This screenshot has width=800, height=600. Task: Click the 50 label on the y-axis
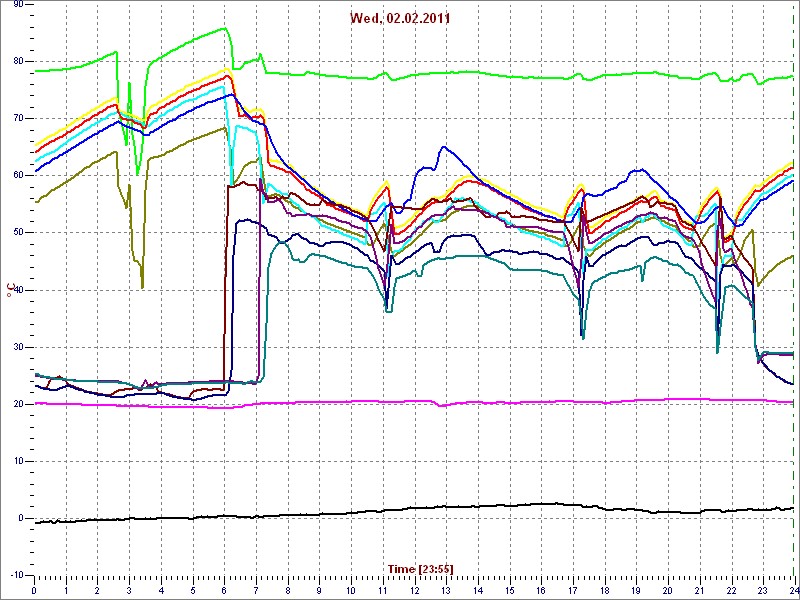[x=17, y=233]
